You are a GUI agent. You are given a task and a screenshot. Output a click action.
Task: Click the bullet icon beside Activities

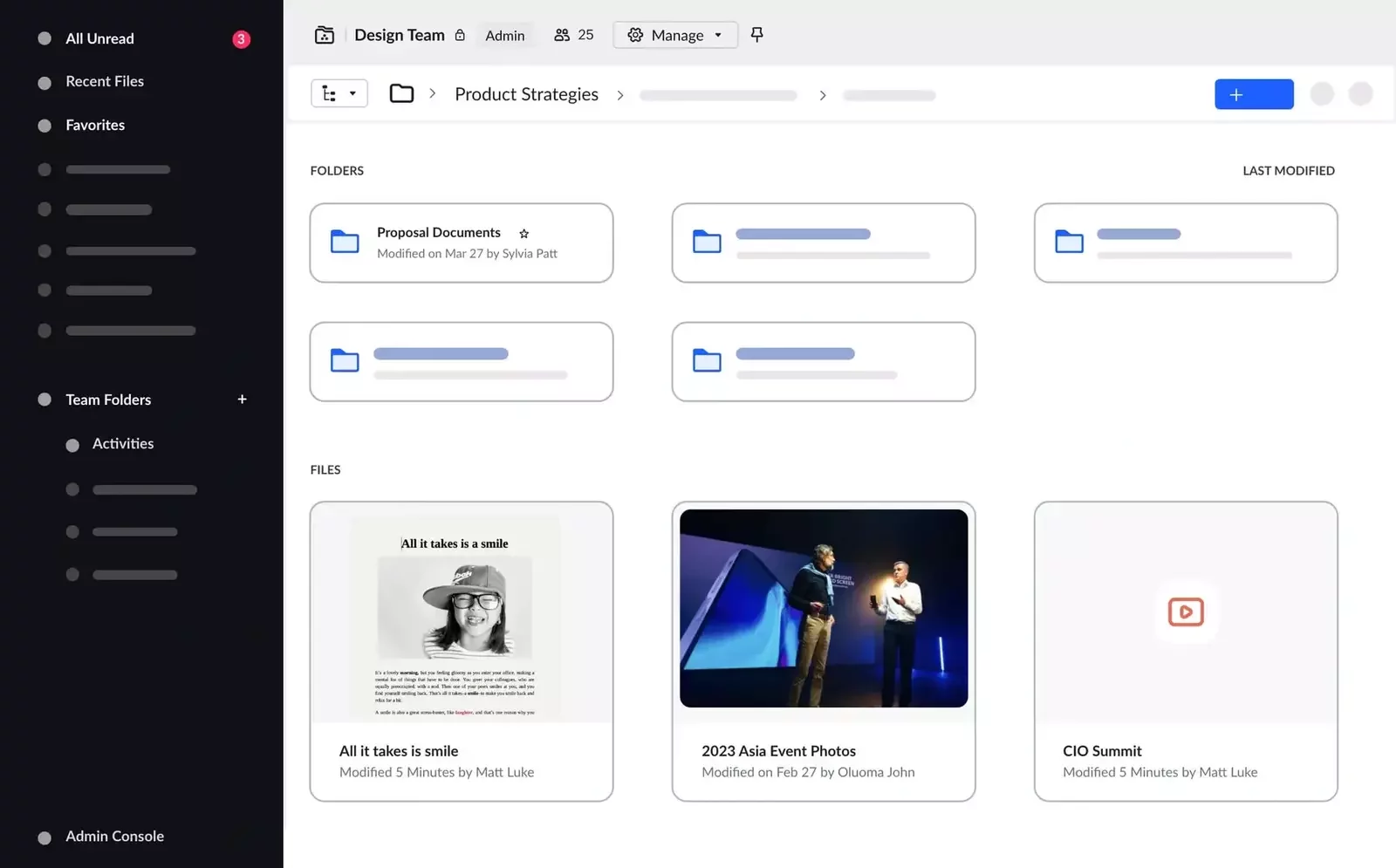[72, 446]
